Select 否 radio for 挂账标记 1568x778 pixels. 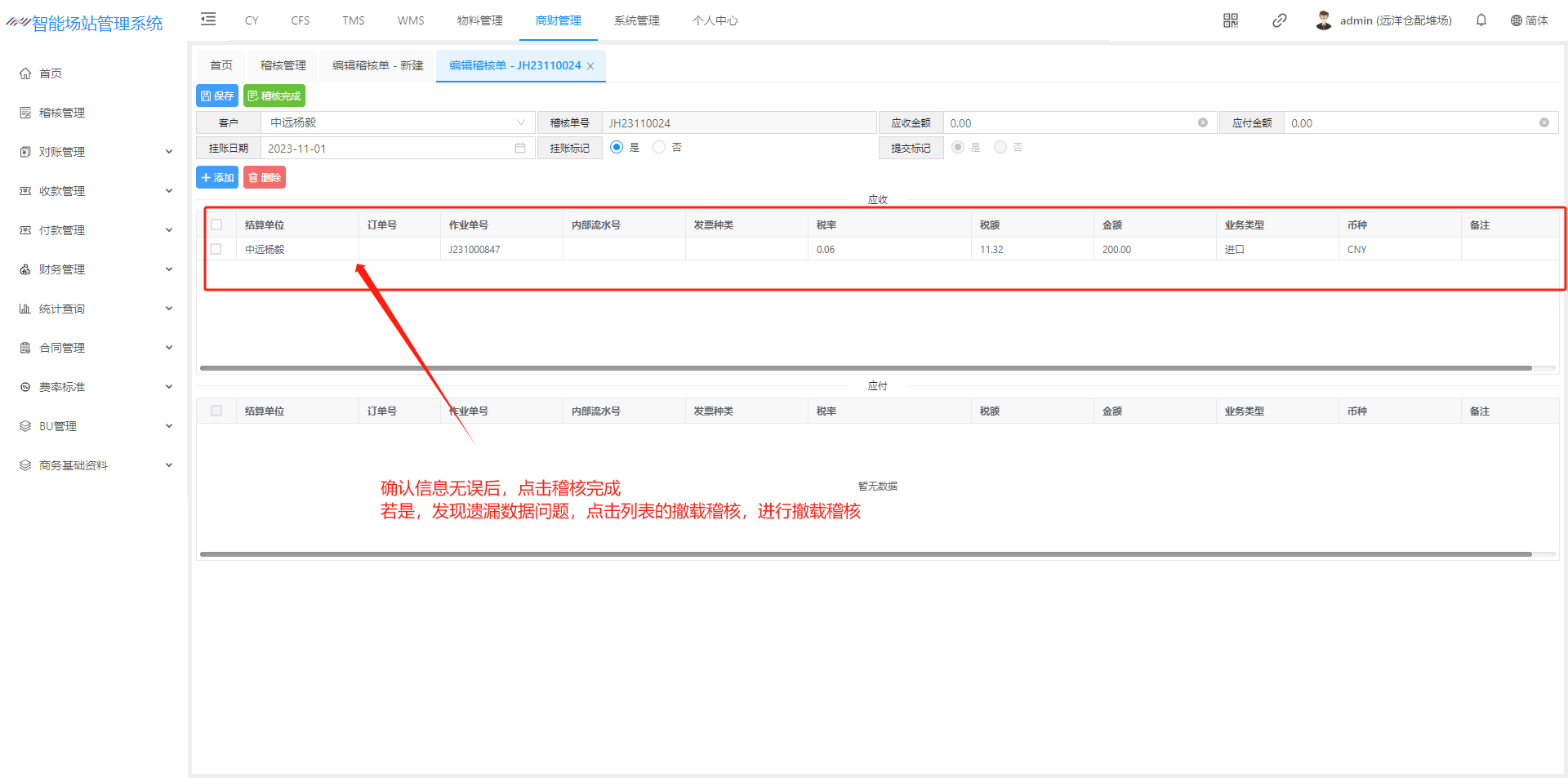click(659, 148)
